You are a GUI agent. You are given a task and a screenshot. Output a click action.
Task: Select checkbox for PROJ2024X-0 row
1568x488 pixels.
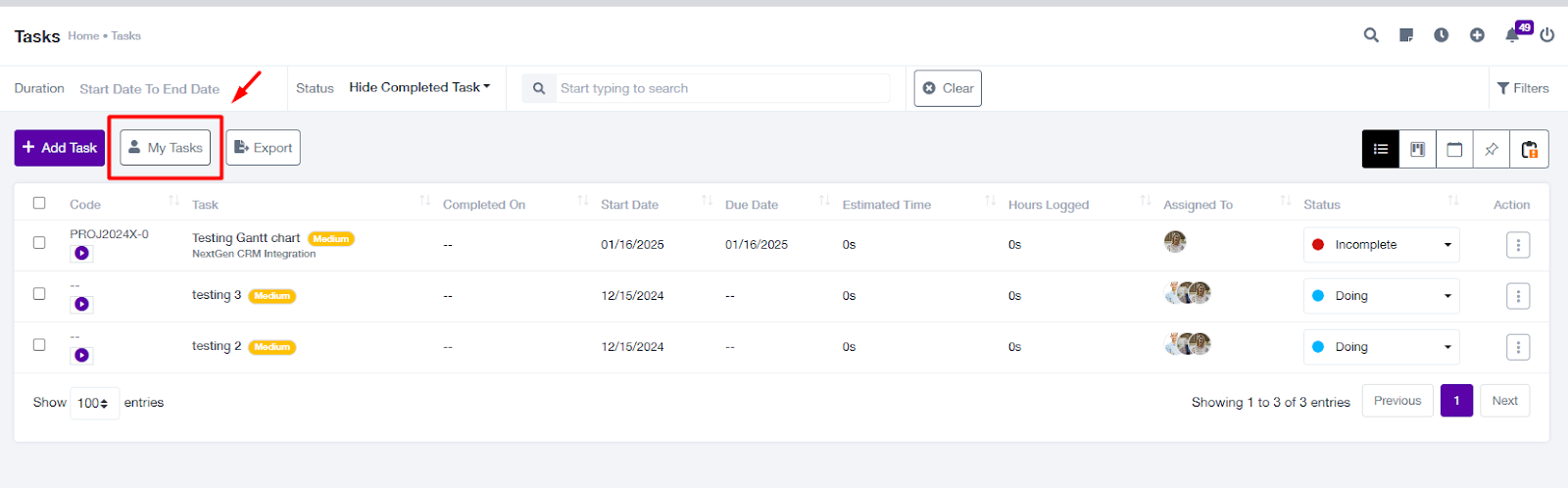(39, 242)
